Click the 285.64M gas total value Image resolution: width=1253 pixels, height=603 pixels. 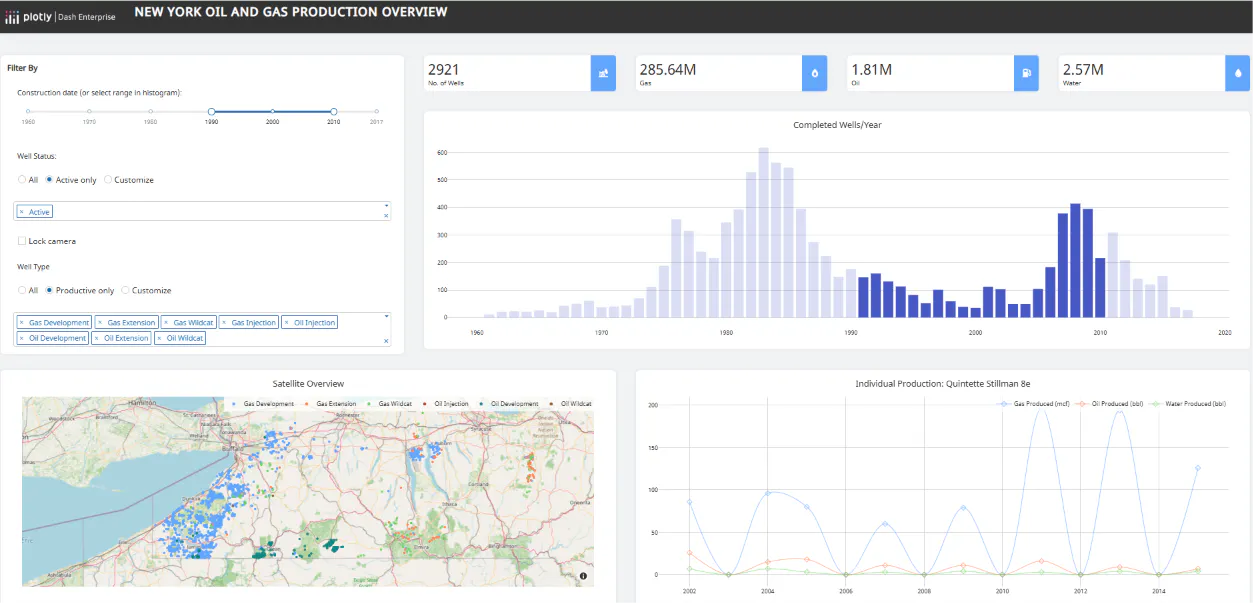click(x=668, y=70)
